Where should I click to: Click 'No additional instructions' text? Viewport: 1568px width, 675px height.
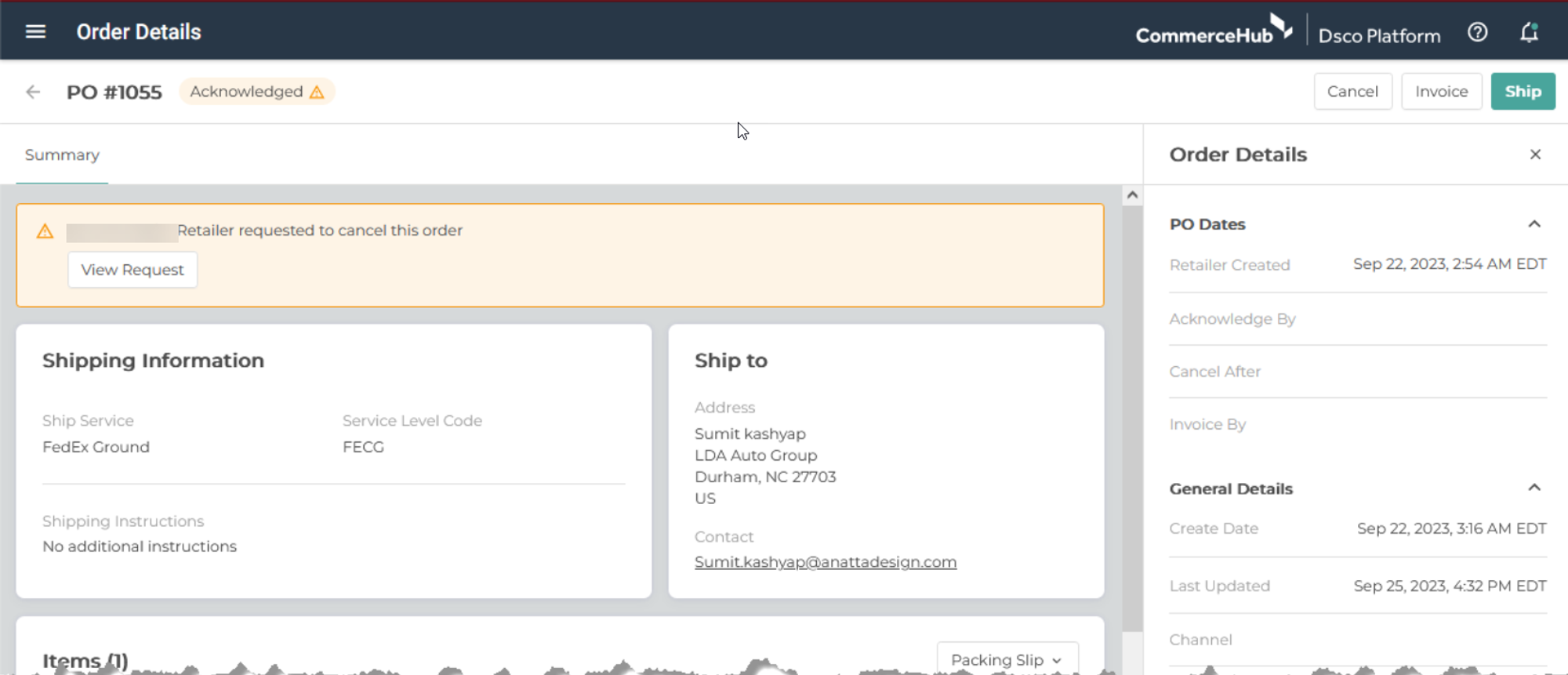pyautogui.click(x=140, y=546)
